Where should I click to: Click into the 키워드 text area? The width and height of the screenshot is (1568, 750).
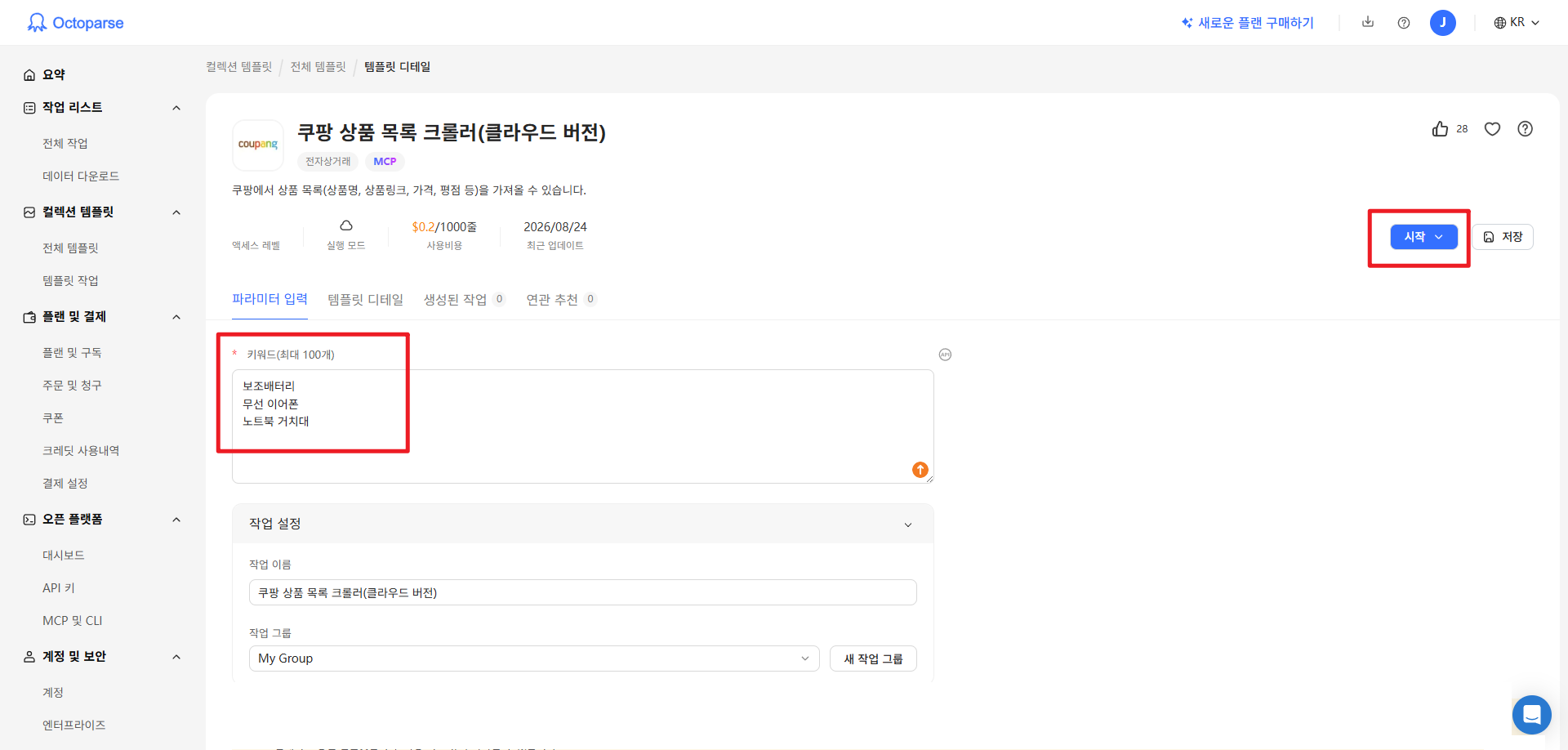pos(583,426)
